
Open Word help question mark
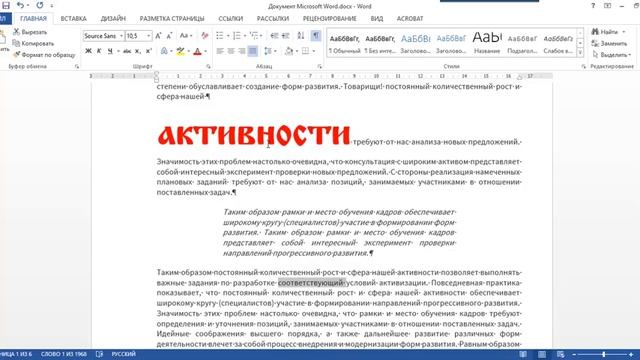[593, 6]
